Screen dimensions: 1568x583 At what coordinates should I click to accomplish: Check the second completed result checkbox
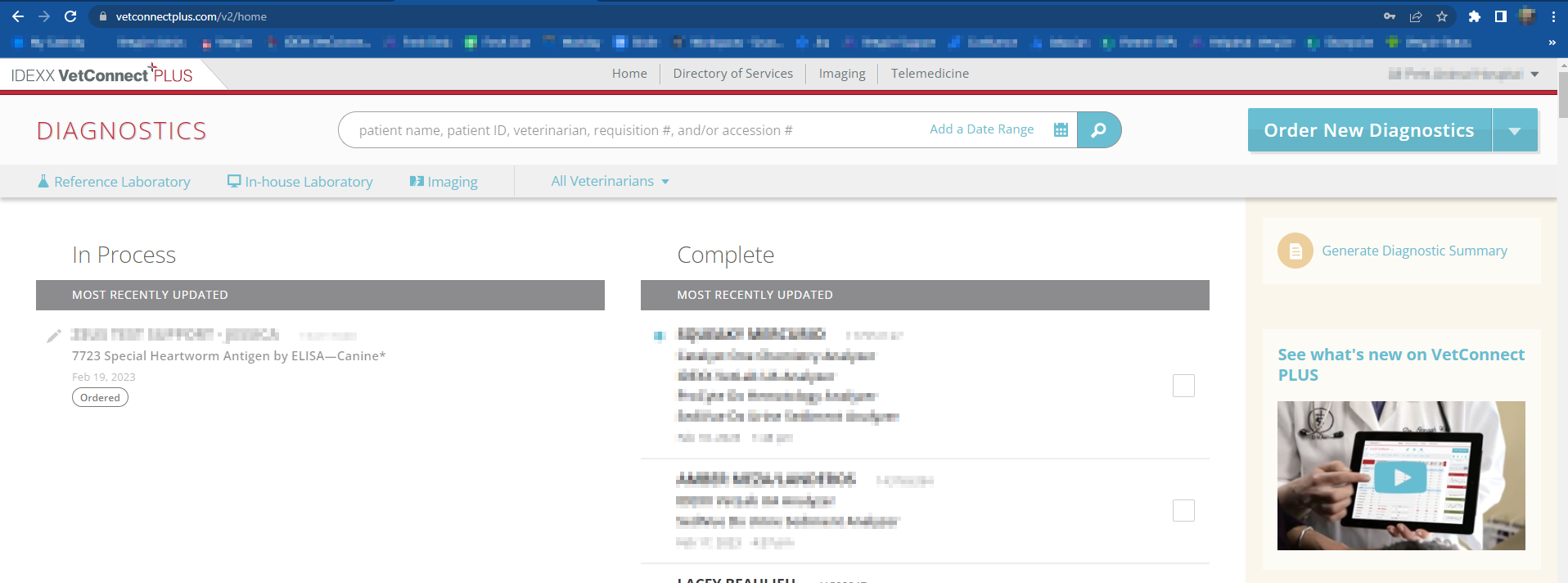tap(1183, 511)
